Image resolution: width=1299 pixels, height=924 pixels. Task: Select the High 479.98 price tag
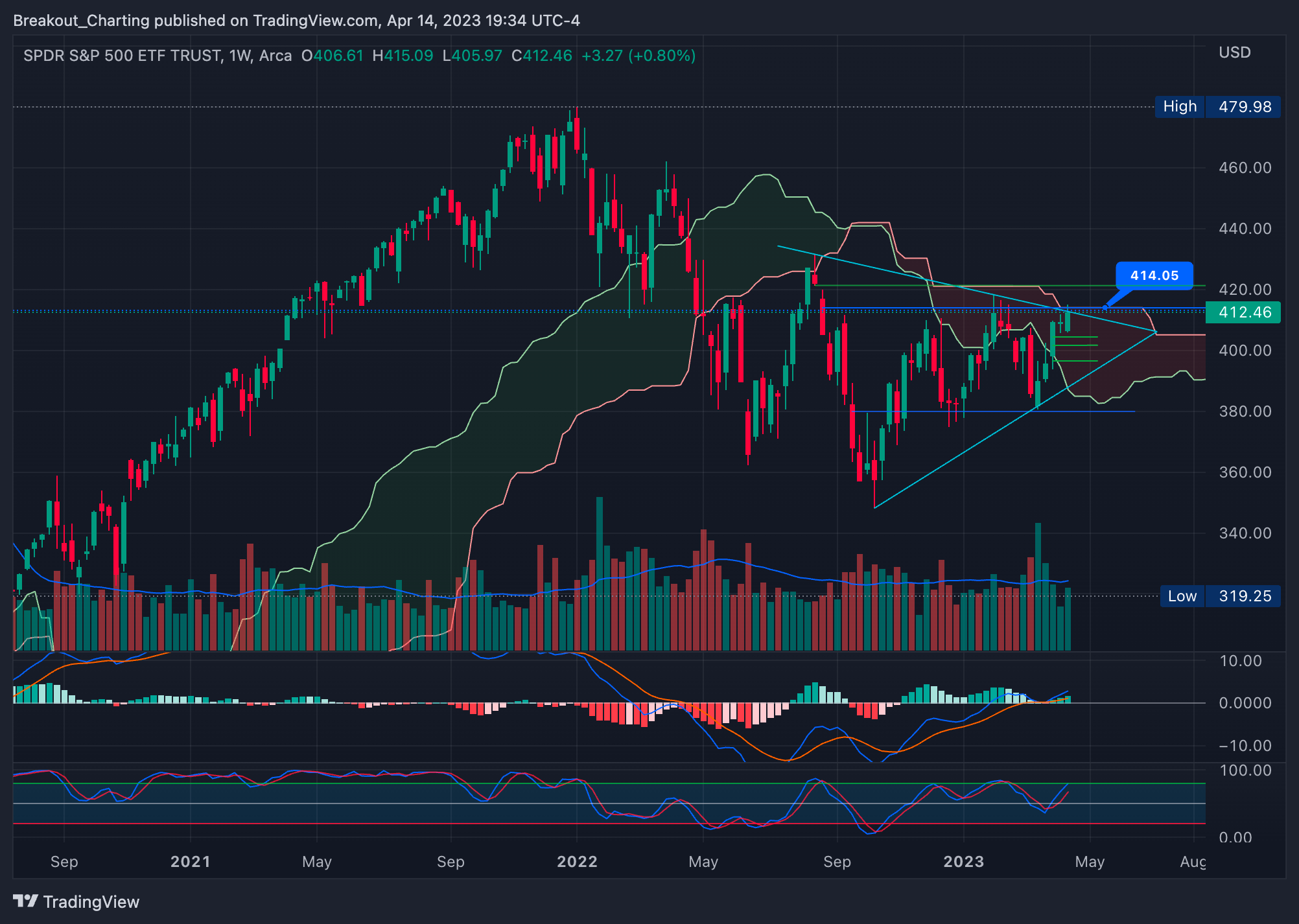1217,106
